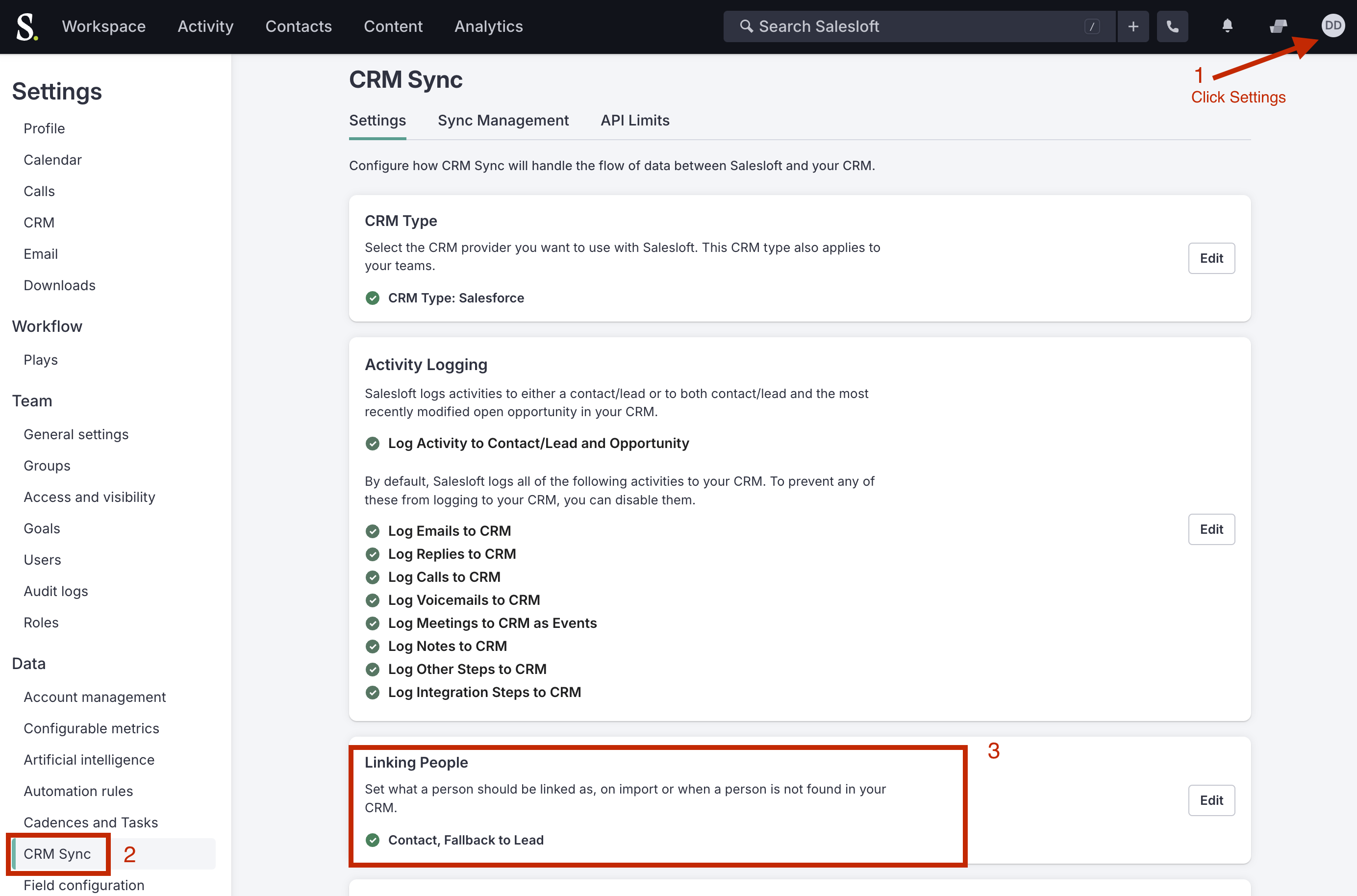1357x896 pixels.
Task: Open Account management
Action: pos(95,697)
